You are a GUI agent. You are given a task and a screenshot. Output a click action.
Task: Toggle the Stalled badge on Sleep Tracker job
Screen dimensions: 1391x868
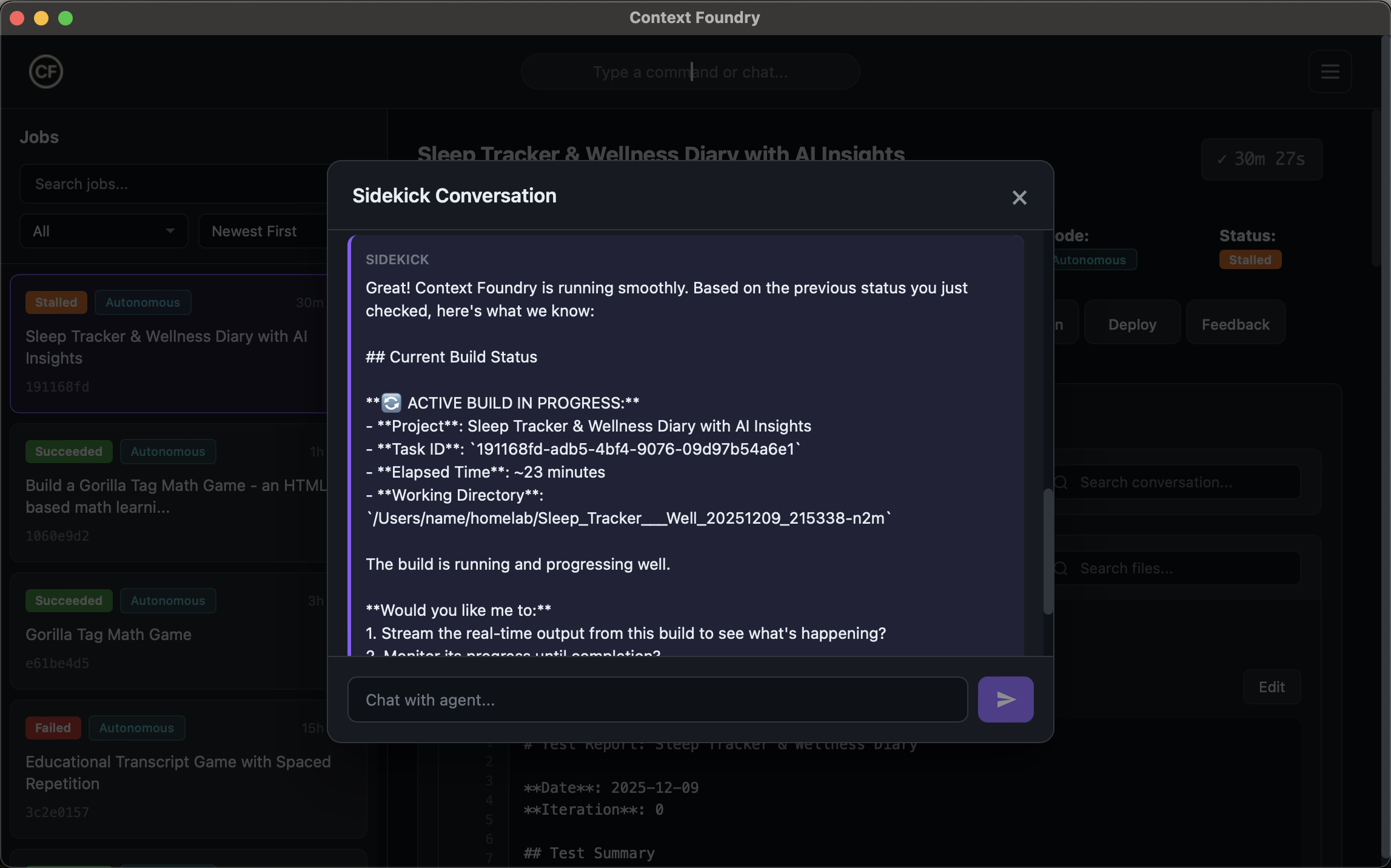click(x=55, y=302)
